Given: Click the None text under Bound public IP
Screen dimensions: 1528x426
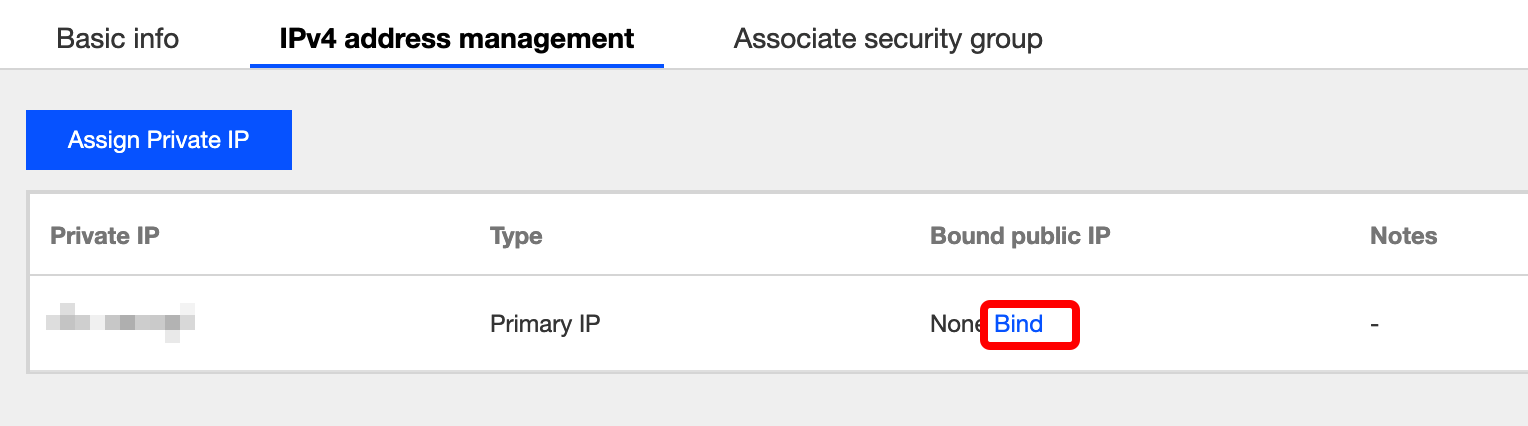Looking at the screenshot, I should tap(955, 324).
